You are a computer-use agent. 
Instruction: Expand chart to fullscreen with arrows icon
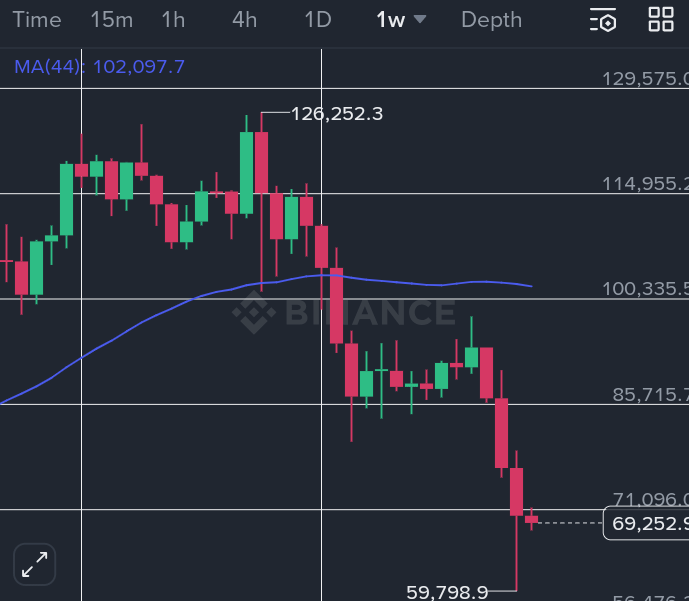pyautogui.click(x=34, y=564)
